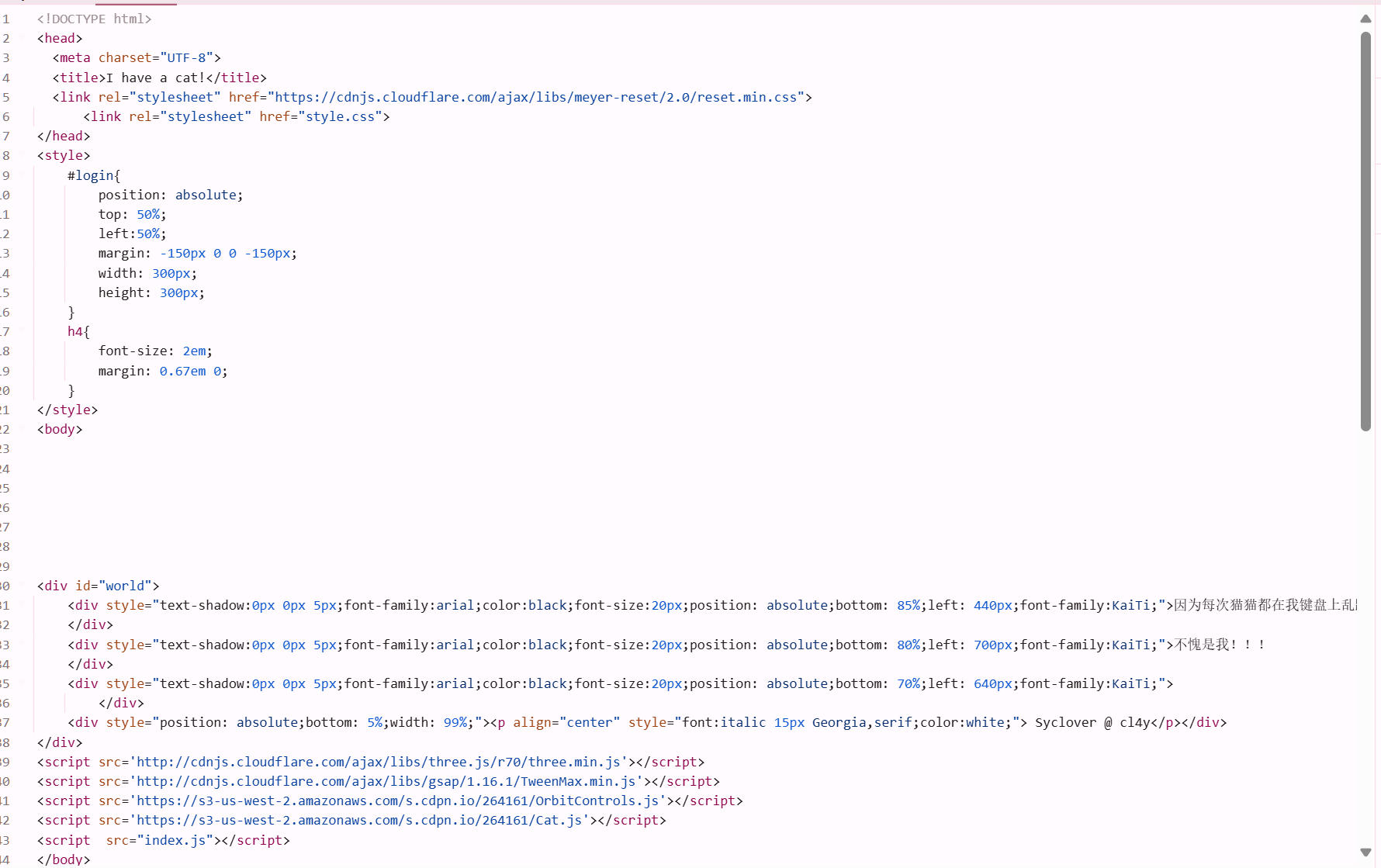Click the meyer-reset reset.min.css URL
The height and width of the screenshot is (868, 1381).
point(535,97)
